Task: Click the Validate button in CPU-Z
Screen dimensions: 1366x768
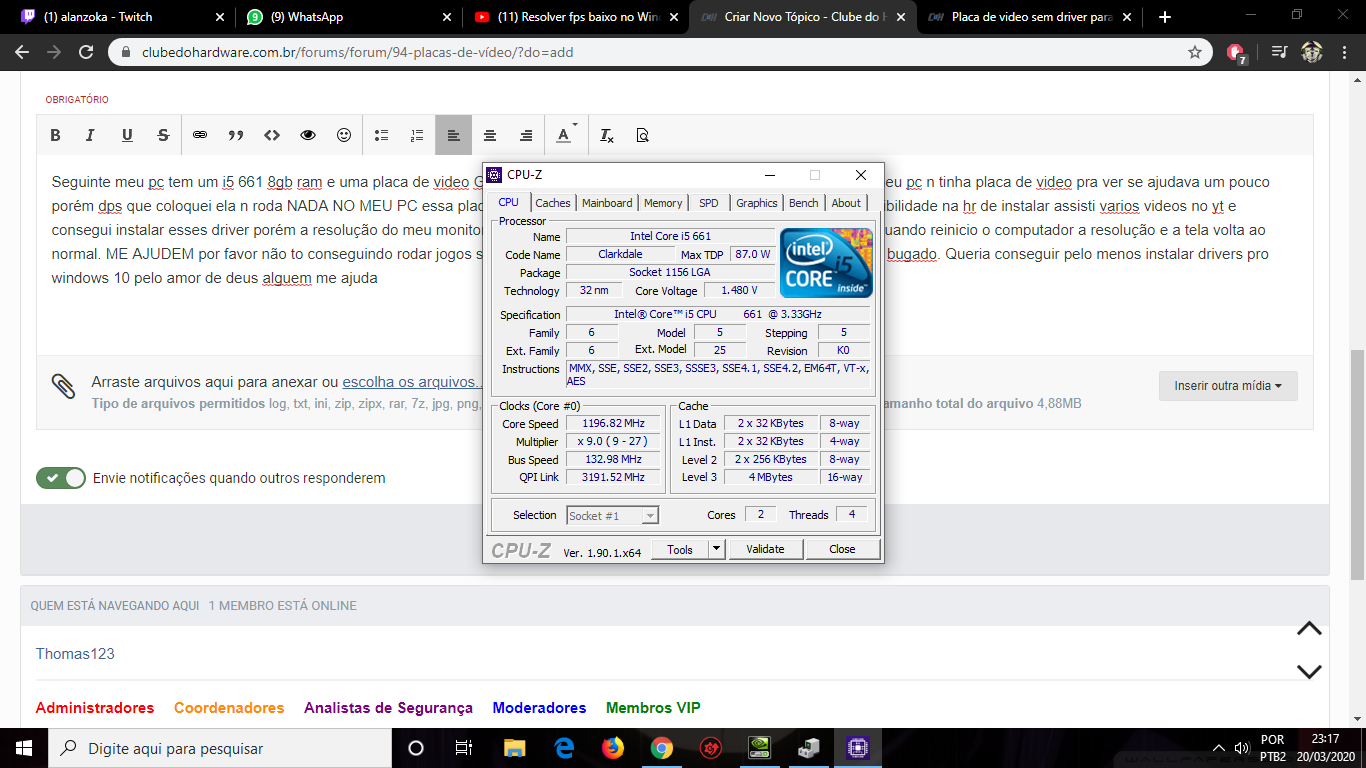Action: click(x=766, y=549)
